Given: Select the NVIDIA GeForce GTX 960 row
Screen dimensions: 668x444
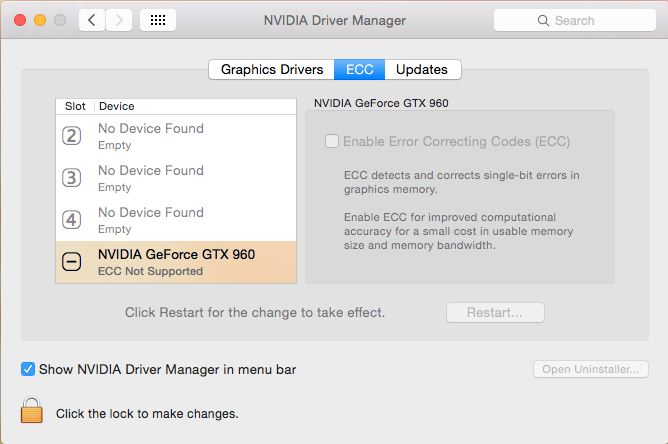Looking at the screenshot, I should [176, 262].
